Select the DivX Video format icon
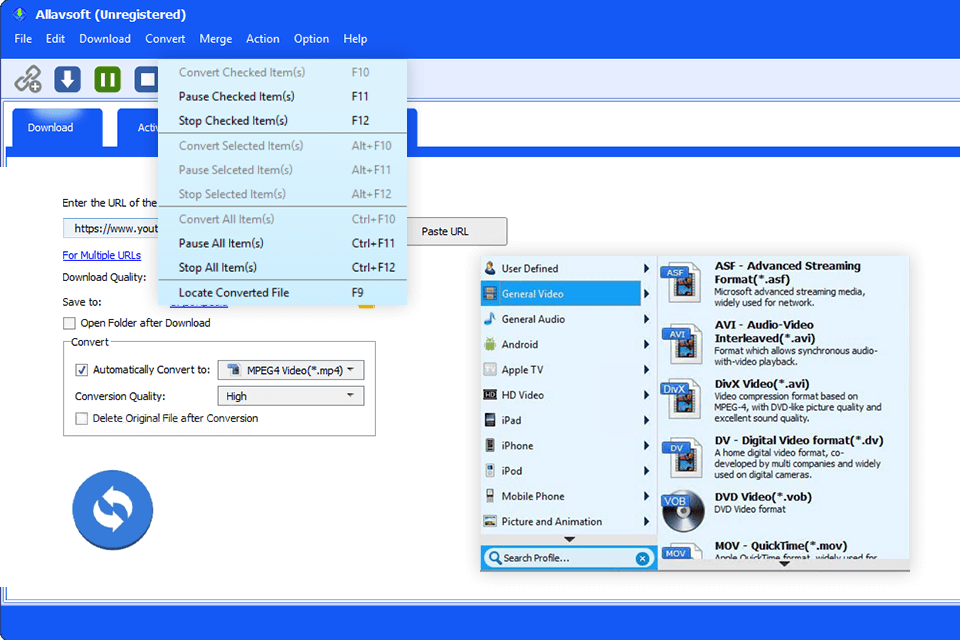The height and width of the screenshot is (640, 960). coord(683,400)
